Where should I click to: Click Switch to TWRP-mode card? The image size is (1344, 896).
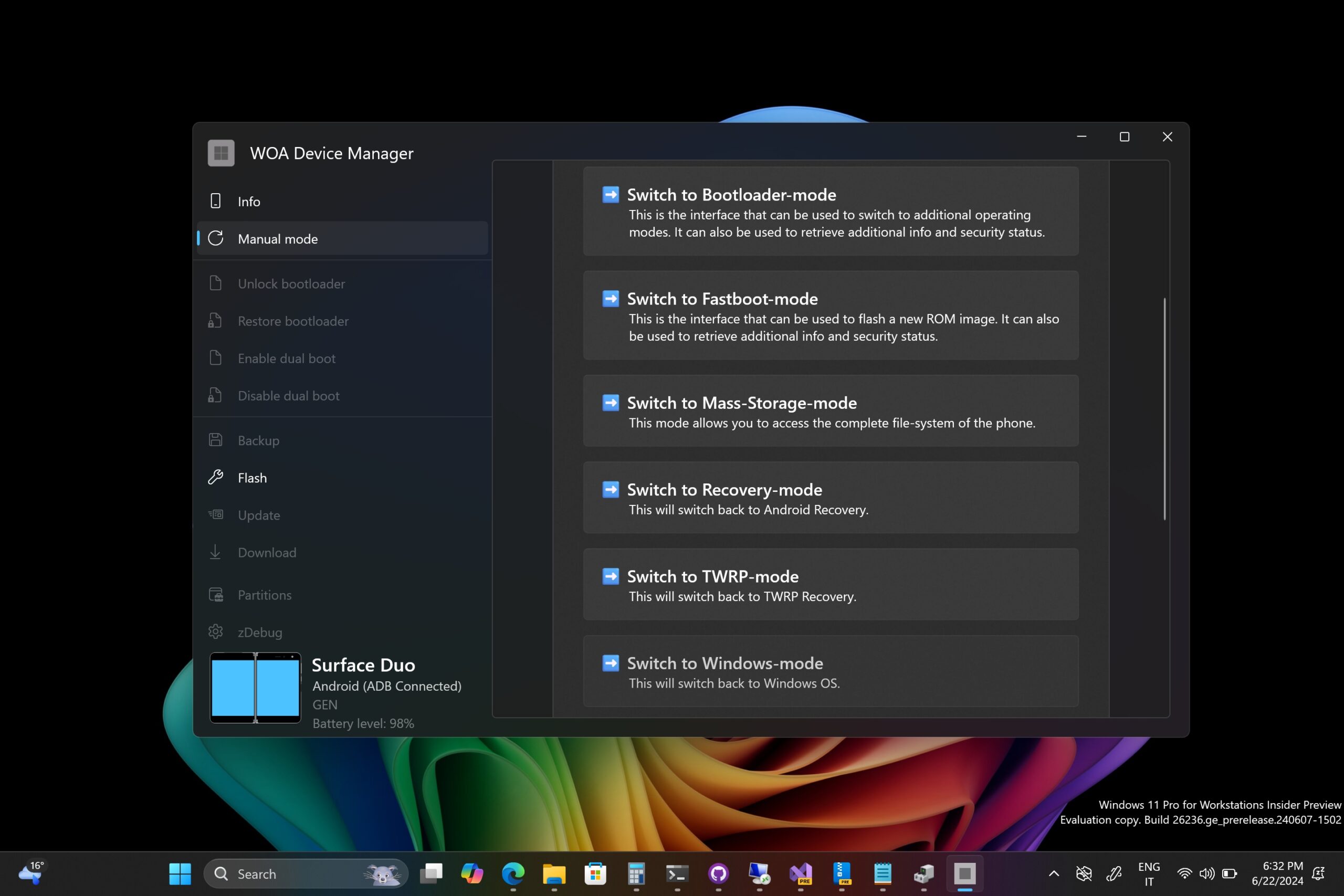point(831,584)
